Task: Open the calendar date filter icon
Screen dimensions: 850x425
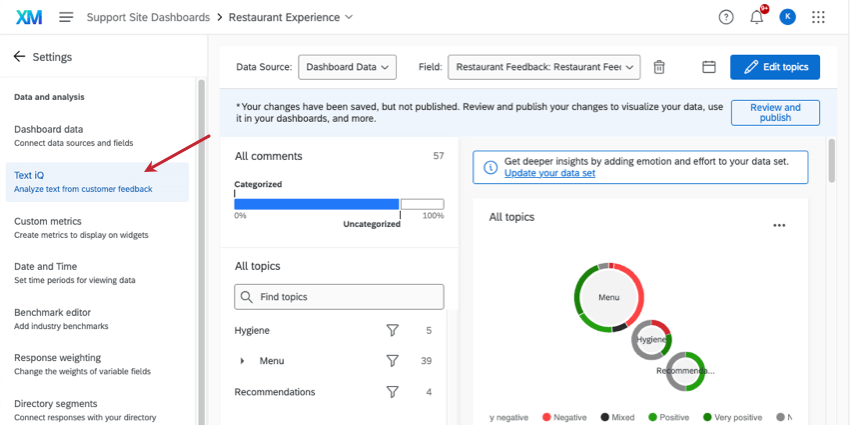Action: point(709,67)
